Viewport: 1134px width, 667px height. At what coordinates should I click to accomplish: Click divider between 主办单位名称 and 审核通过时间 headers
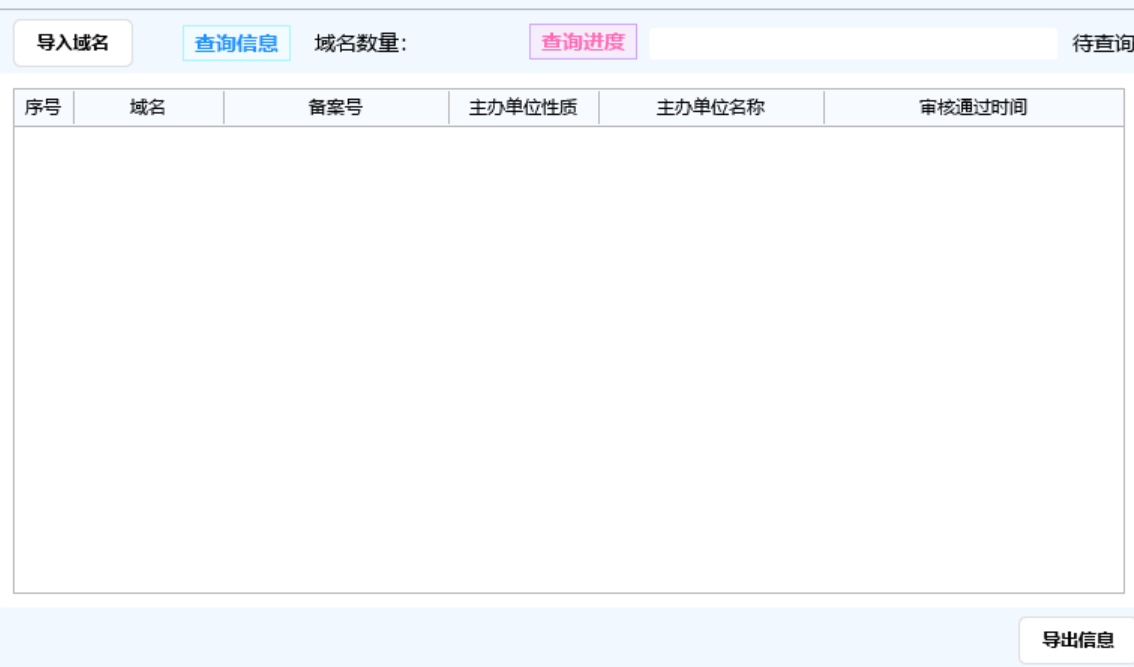[x=824, y=108]
